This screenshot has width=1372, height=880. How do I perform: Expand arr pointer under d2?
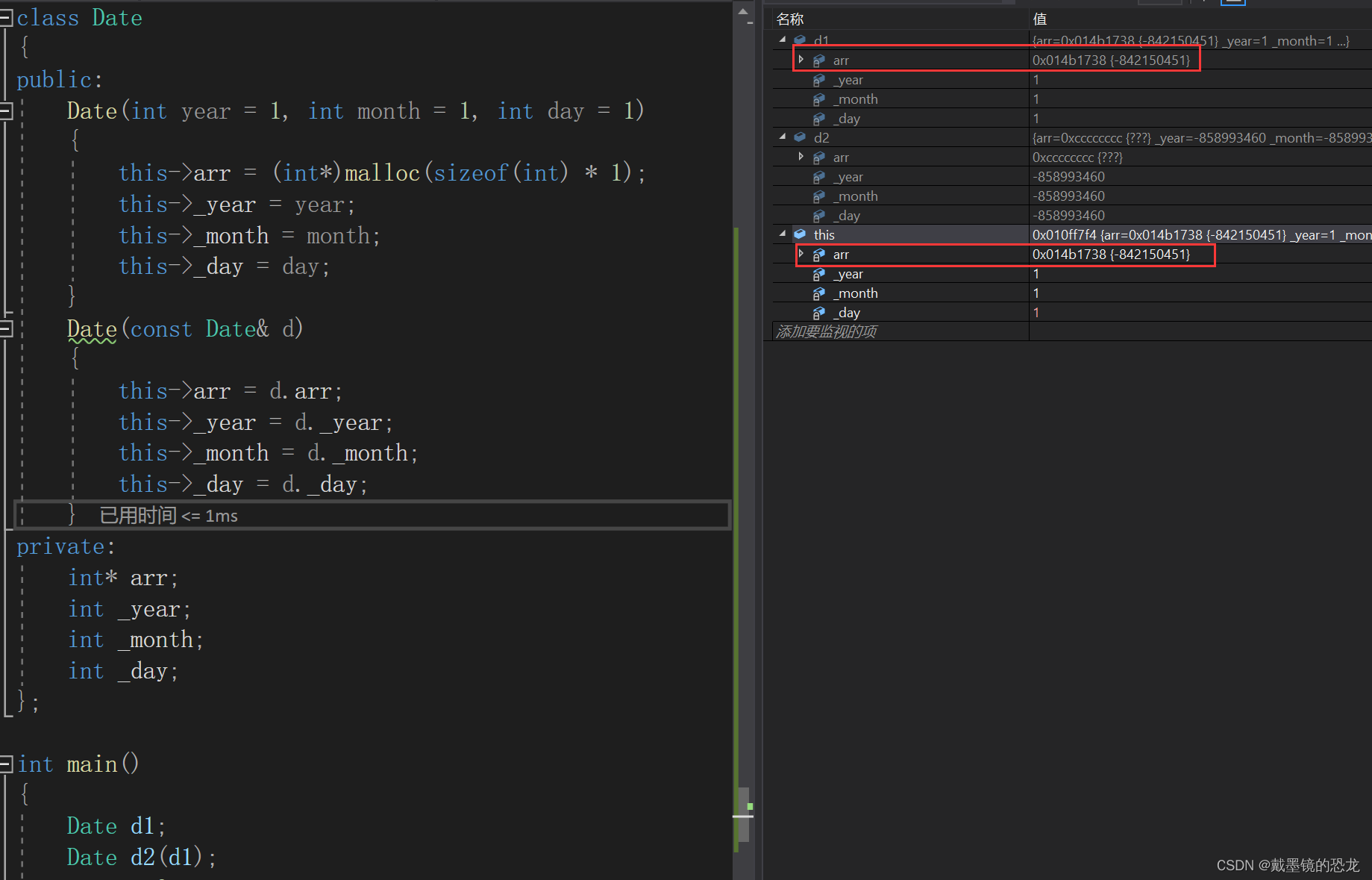click(x=801, y=156)
